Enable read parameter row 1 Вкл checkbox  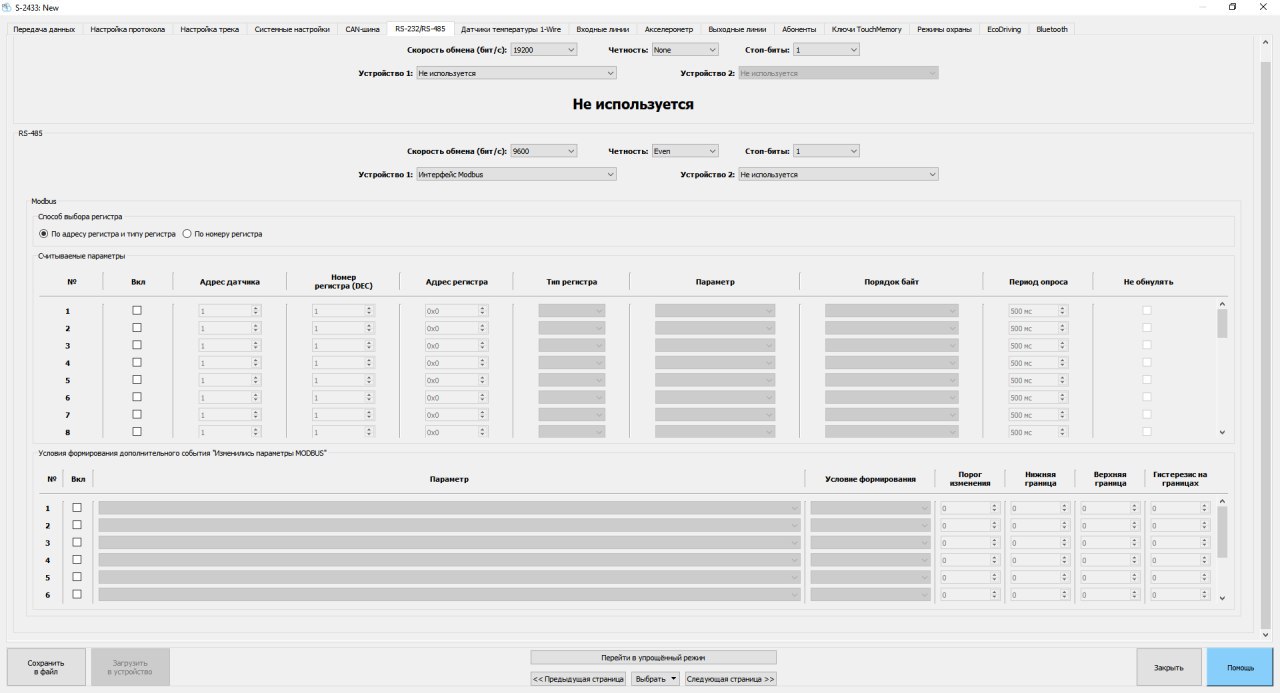point(137,310)
